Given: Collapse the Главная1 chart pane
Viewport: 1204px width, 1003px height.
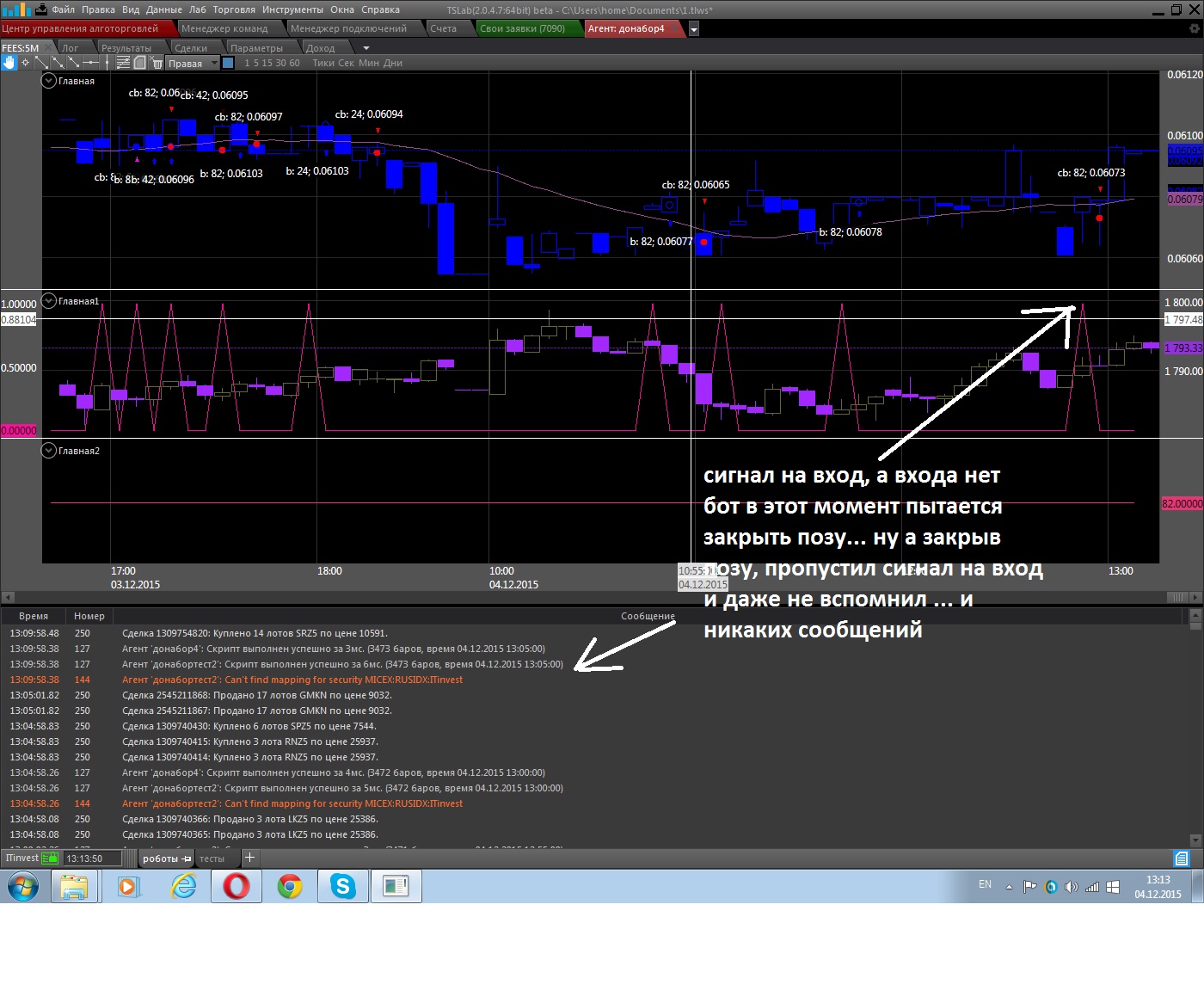Looking at the screenshot, I should [x=49, y=301].
